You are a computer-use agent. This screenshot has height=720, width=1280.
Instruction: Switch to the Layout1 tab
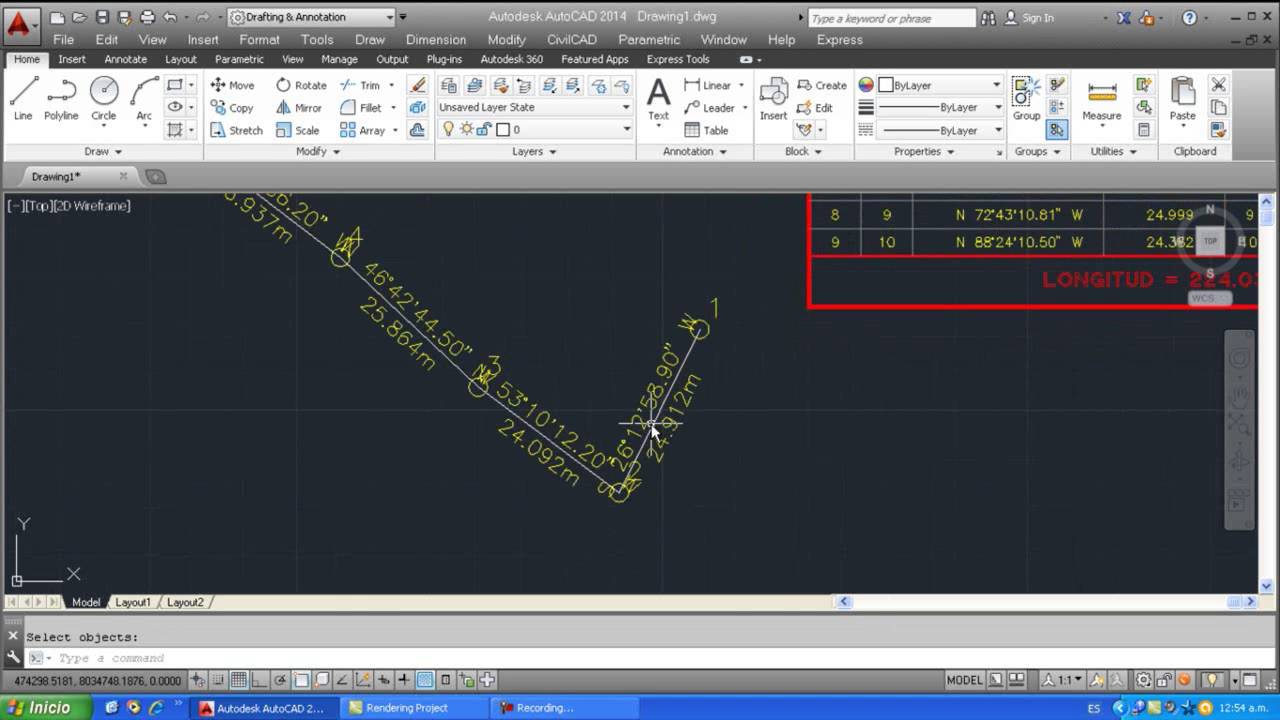click(x=133, y=602)
